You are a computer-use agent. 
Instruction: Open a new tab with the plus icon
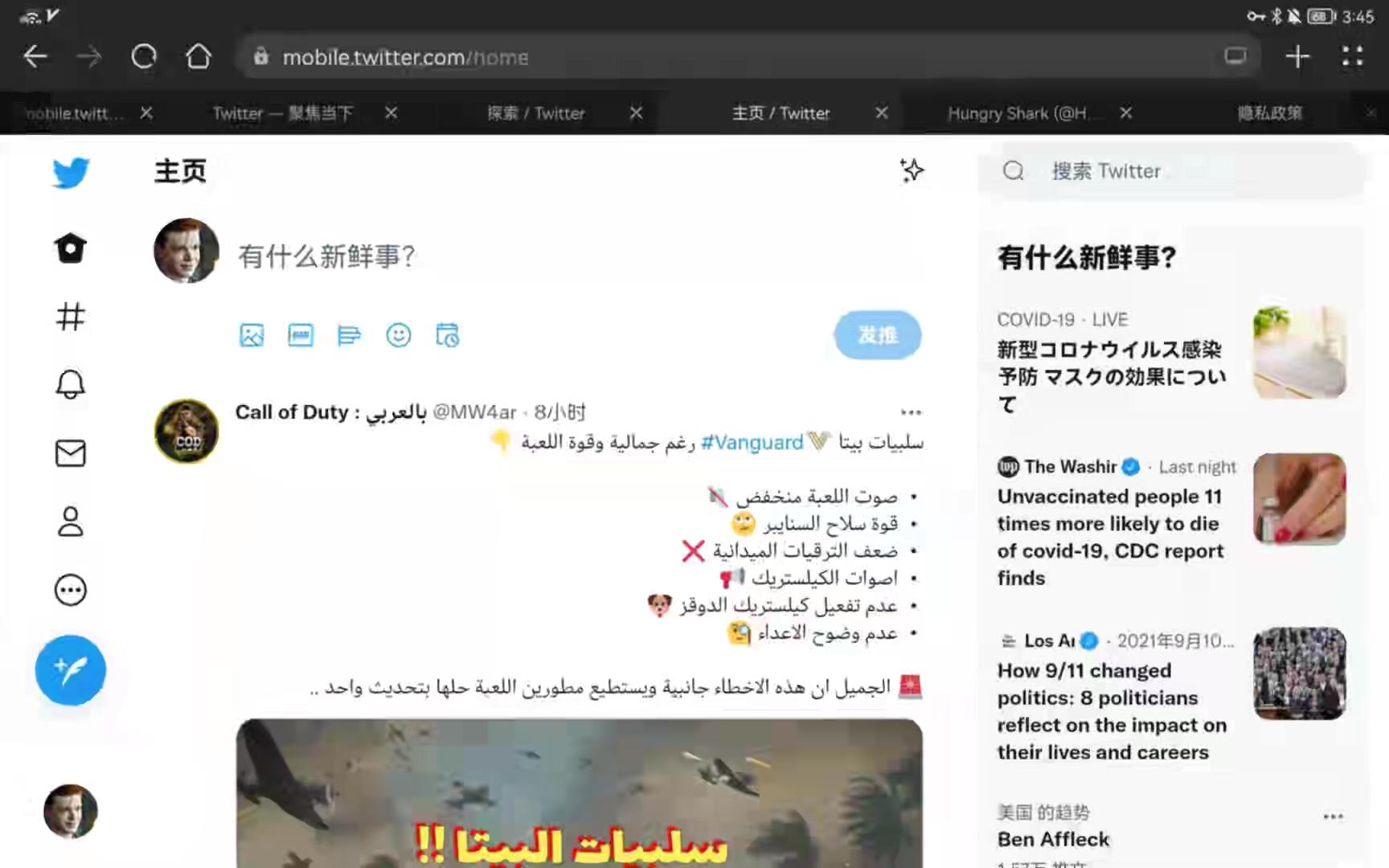tap(1297, 56)
